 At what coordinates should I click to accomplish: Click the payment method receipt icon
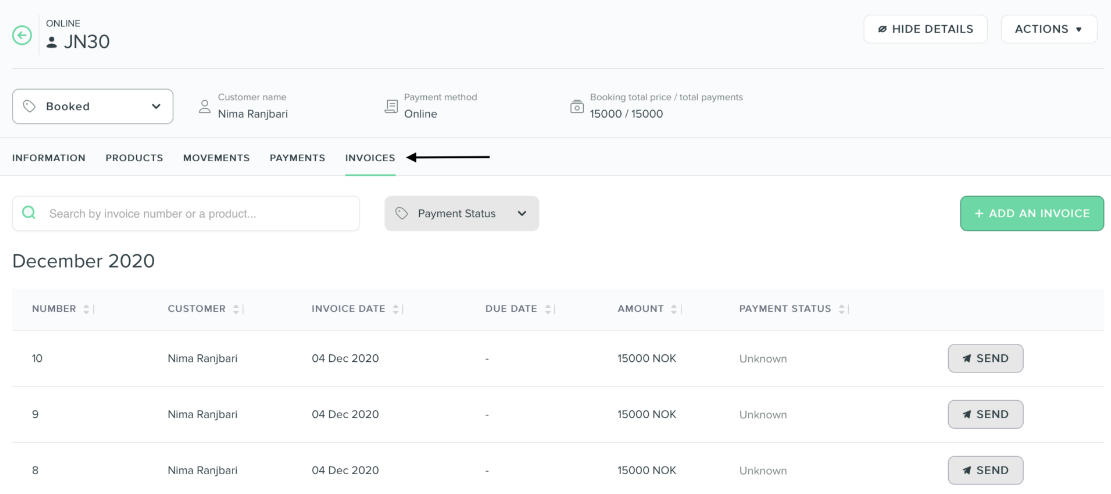(390, 106)
